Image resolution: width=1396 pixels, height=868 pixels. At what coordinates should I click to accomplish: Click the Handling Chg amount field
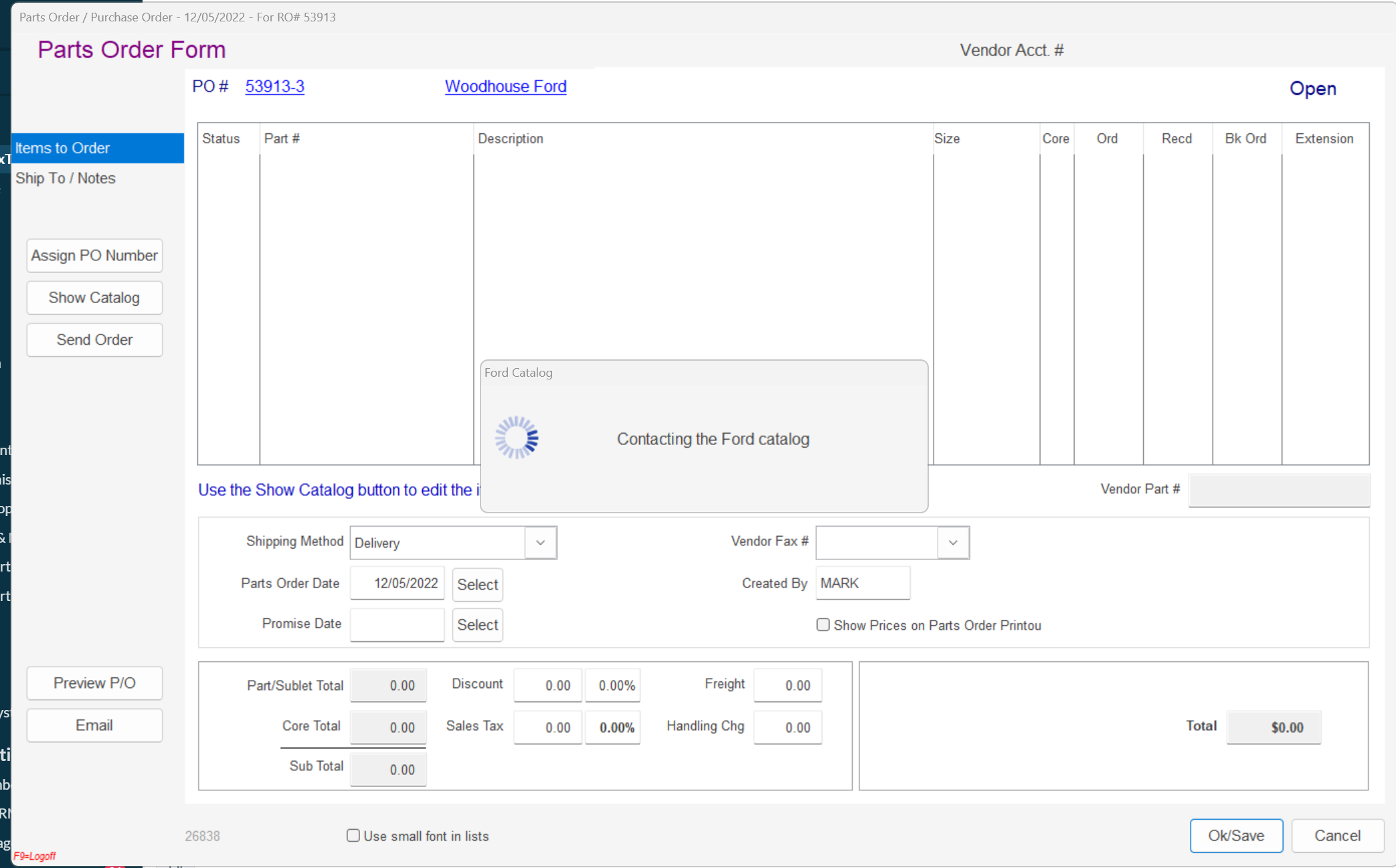click(x=788, y=727)
